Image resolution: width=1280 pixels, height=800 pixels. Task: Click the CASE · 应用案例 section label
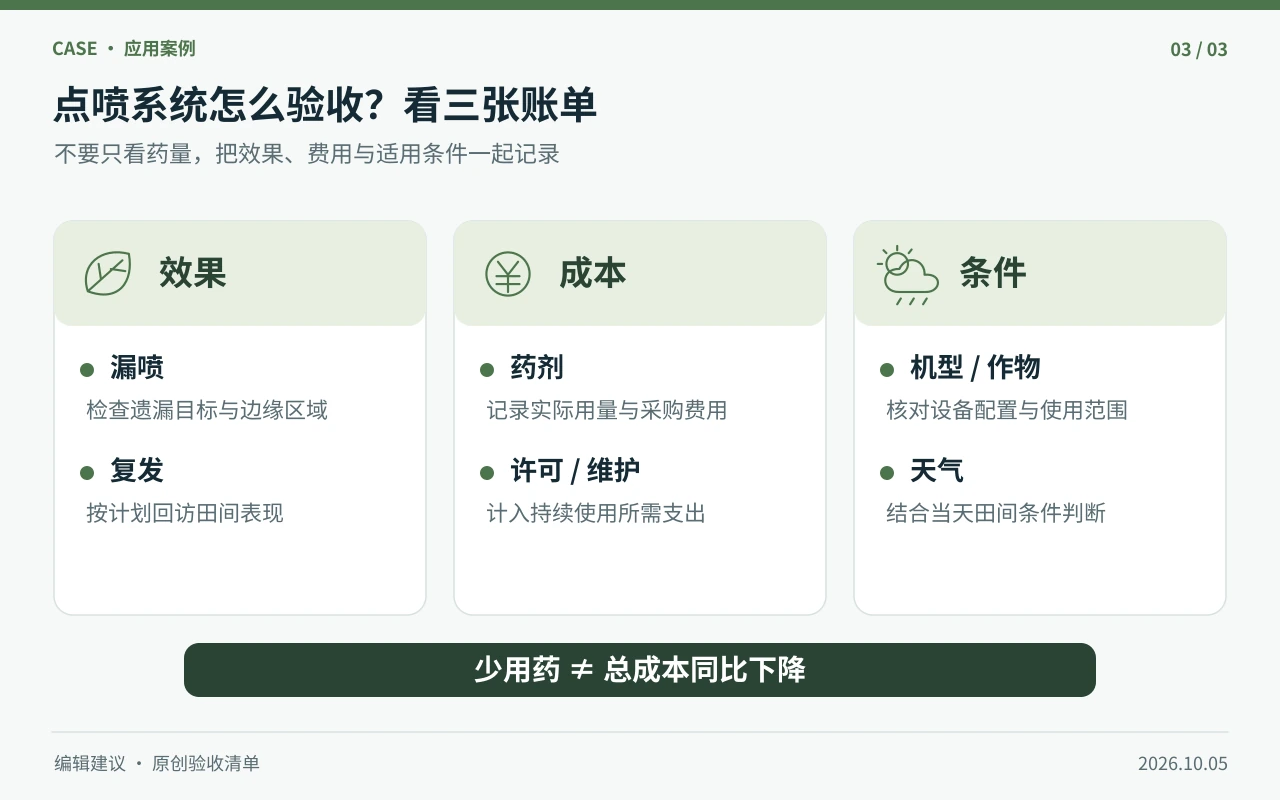124,49
